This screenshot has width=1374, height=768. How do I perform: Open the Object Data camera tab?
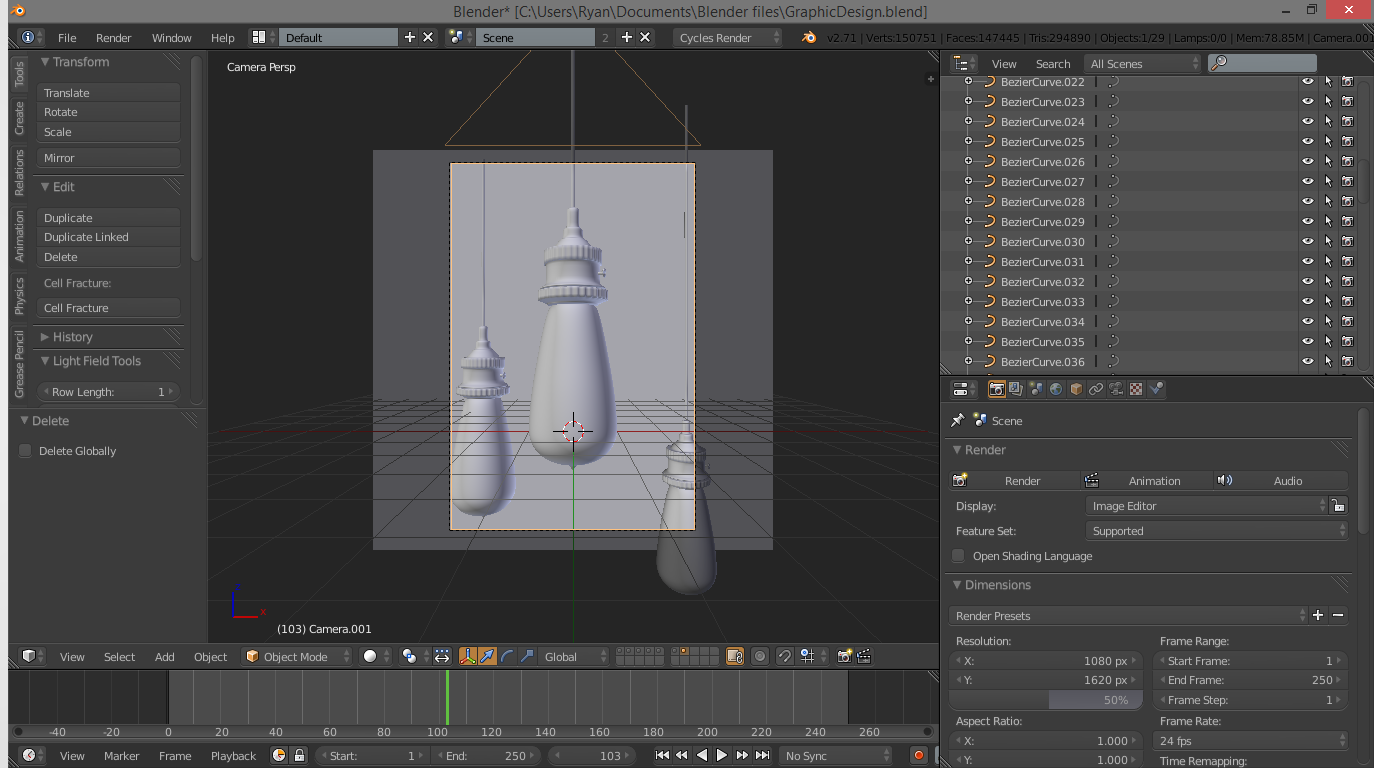coord(1116,389)
